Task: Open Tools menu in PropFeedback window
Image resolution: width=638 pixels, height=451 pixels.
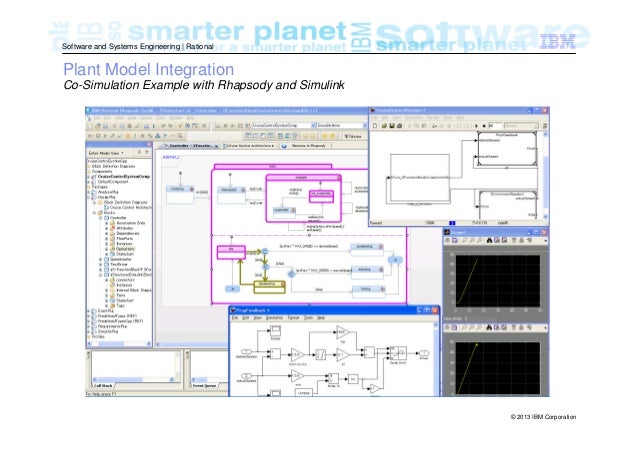Action: (x=308, y=318)
